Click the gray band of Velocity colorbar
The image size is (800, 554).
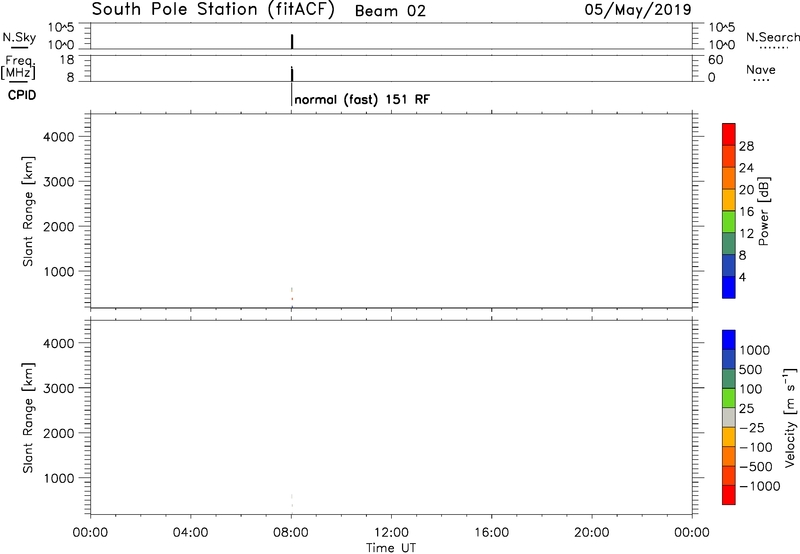pos(729,418)
